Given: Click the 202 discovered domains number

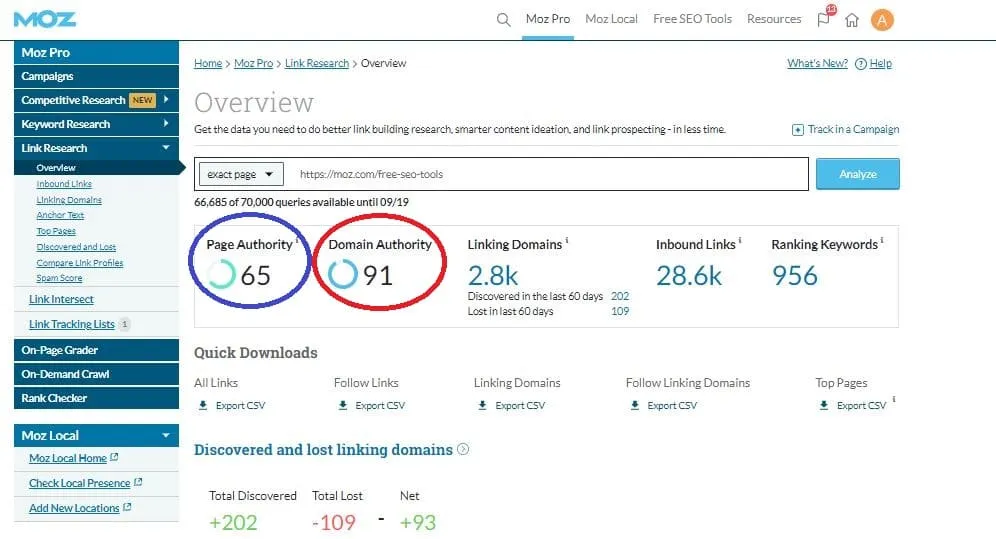Looking at the screenshot, I should coord(620,296).
